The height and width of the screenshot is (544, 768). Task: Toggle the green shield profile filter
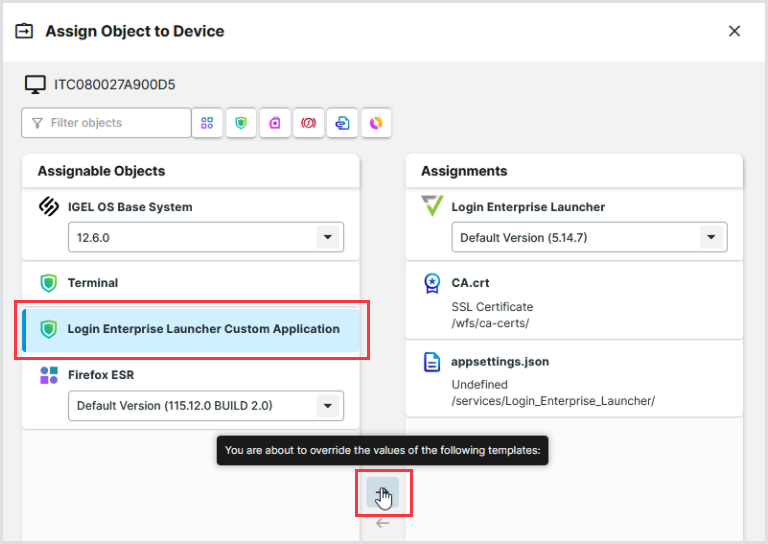(x=240, y=123)
